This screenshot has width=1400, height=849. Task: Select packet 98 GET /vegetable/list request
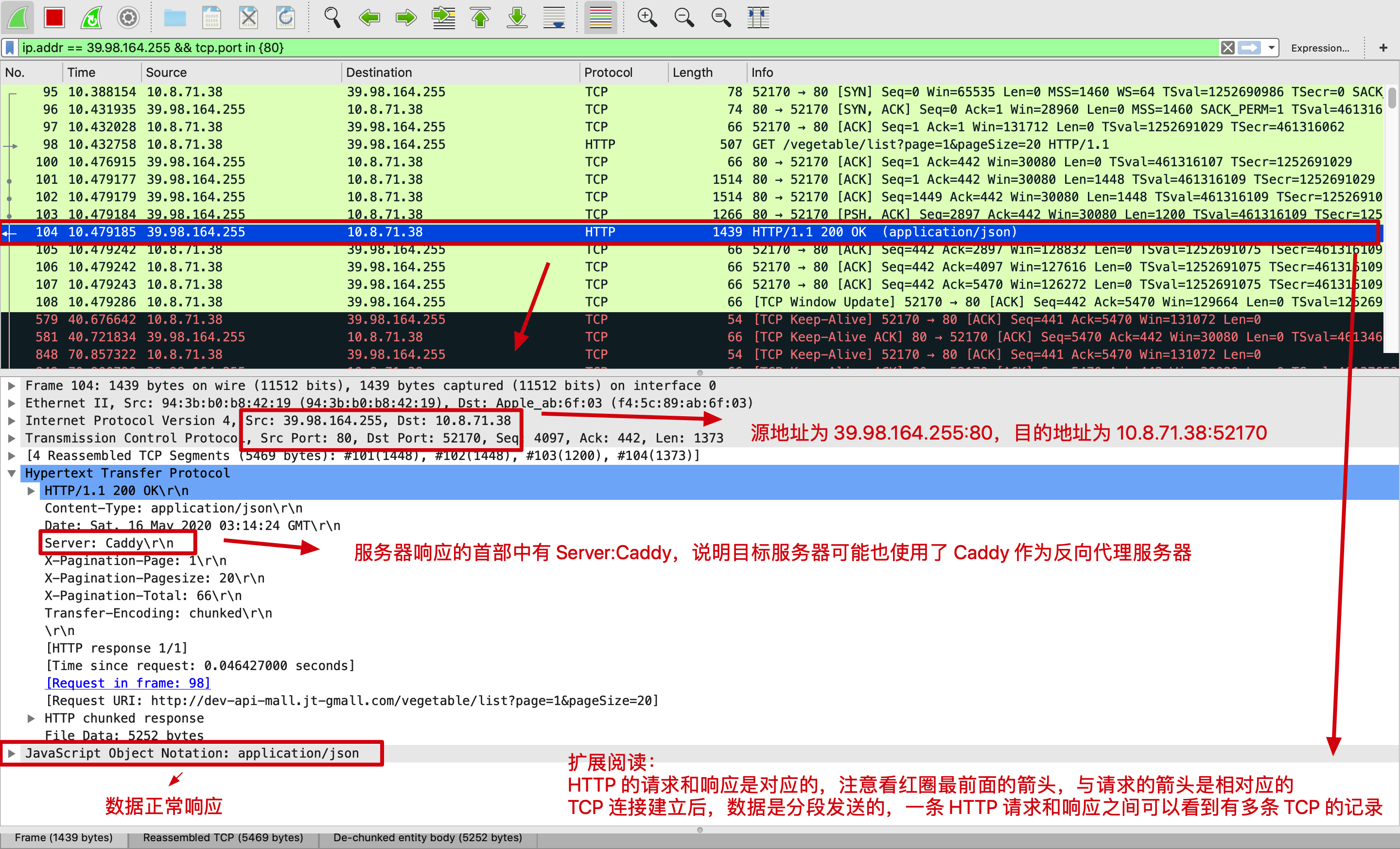click(692, 144)
